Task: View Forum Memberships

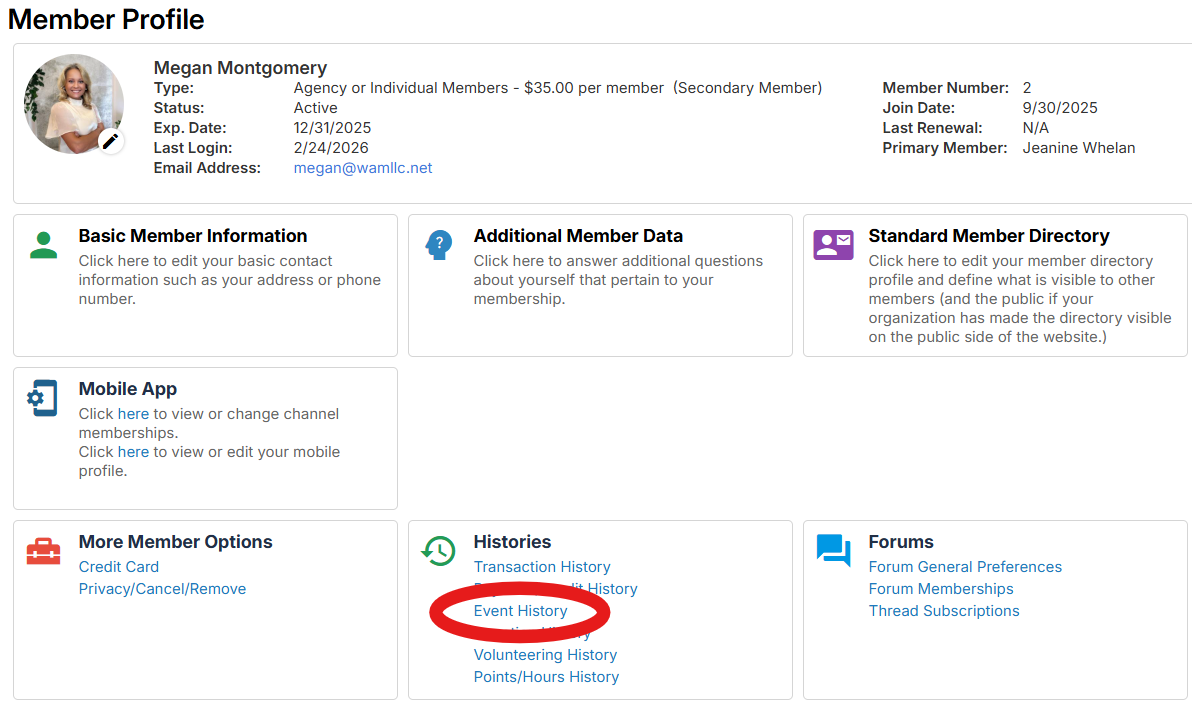Action: 941,589
